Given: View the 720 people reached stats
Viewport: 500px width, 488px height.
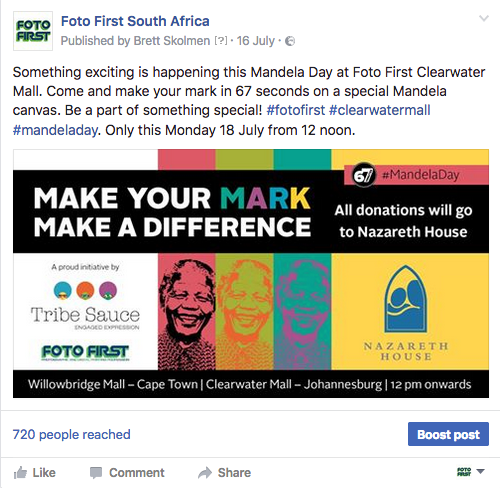Looking at the screenshot, I should [72, 434].
